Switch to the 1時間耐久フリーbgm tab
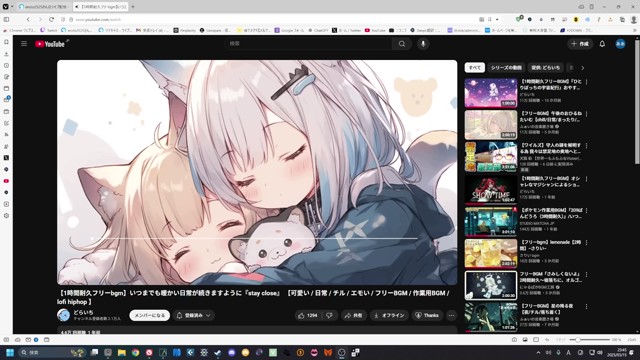The height and width of the screenshot is (360, 640). 100,7
